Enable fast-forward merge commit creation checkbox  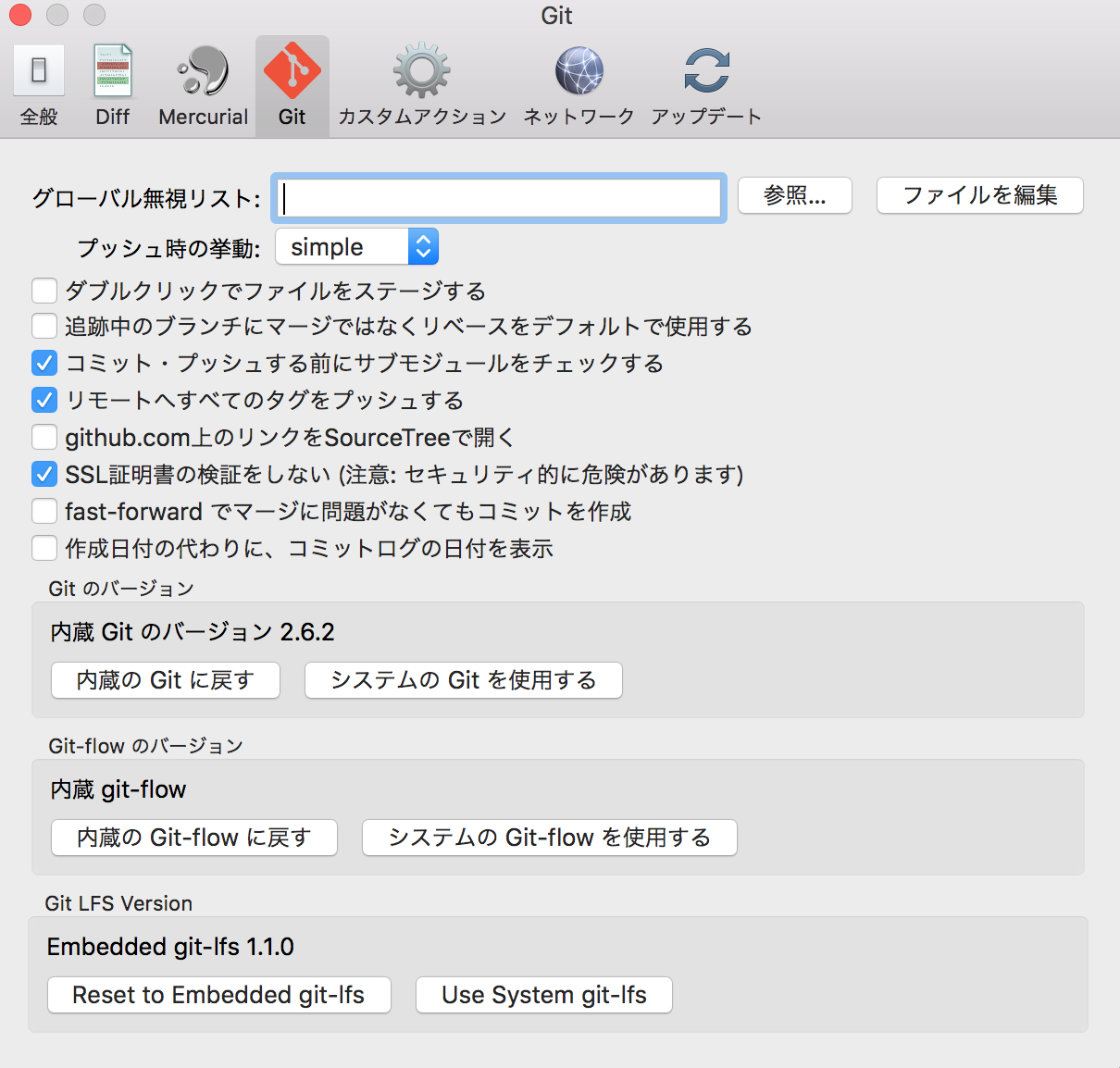pos(44,511)
